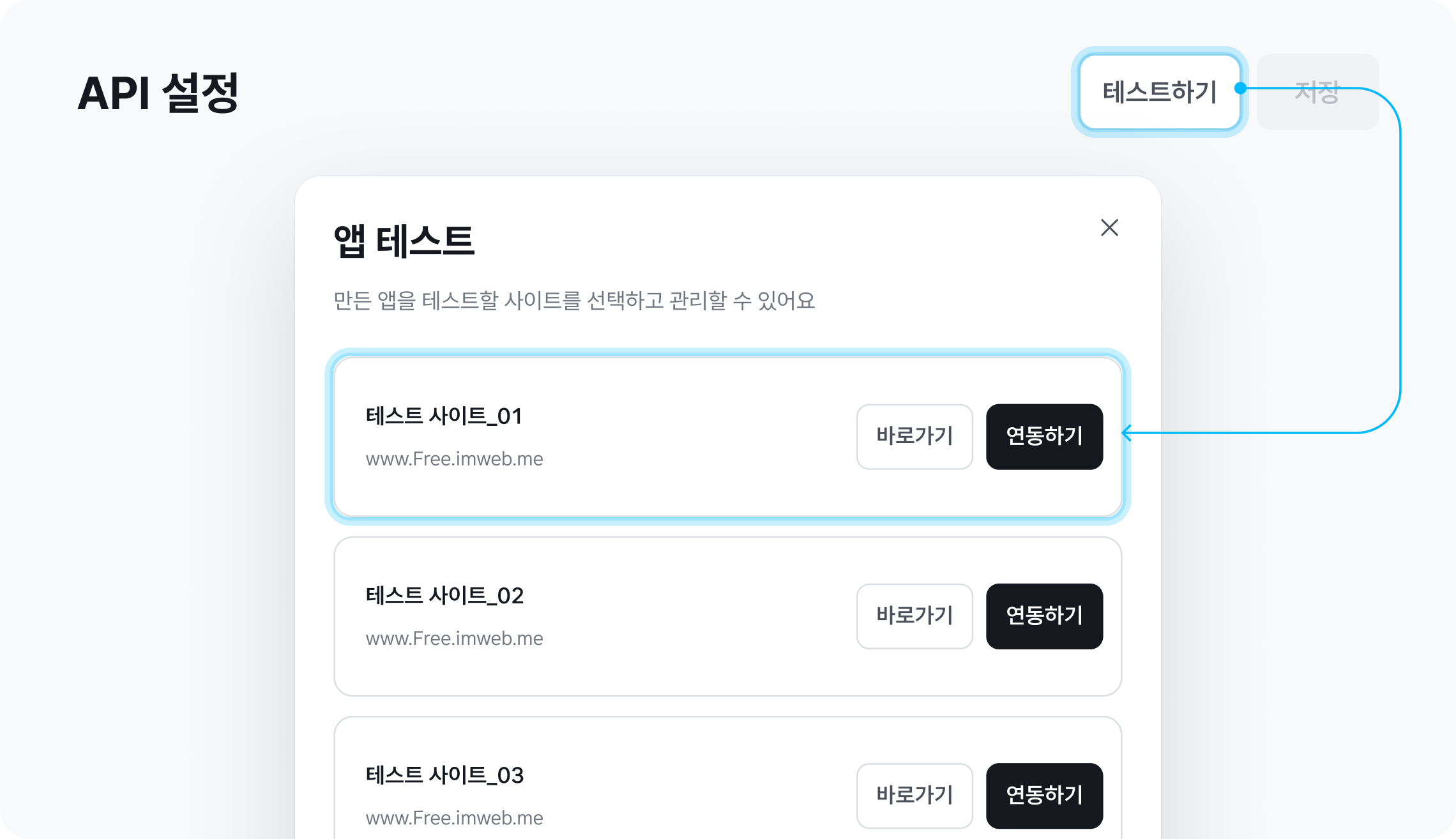Open 바로가기 for 테스트 사이트_02

click(914, 616)
